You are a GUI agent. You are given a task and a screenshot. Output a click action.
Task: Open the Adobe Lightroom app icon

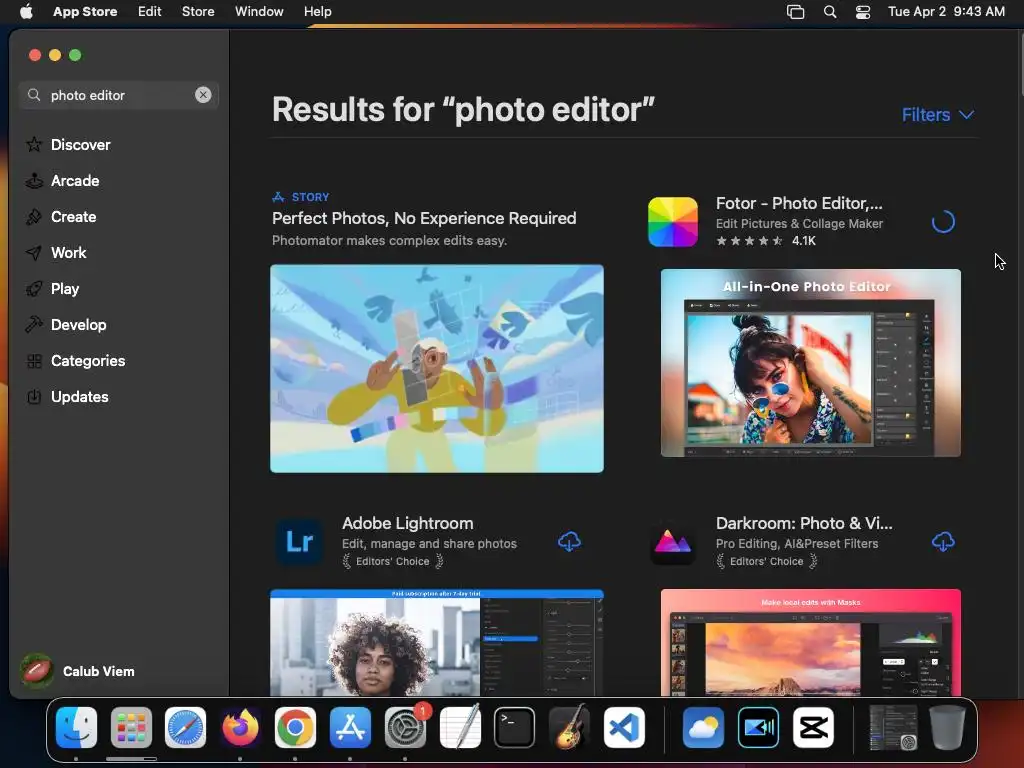pyautogui.click(x=299, y=541)
